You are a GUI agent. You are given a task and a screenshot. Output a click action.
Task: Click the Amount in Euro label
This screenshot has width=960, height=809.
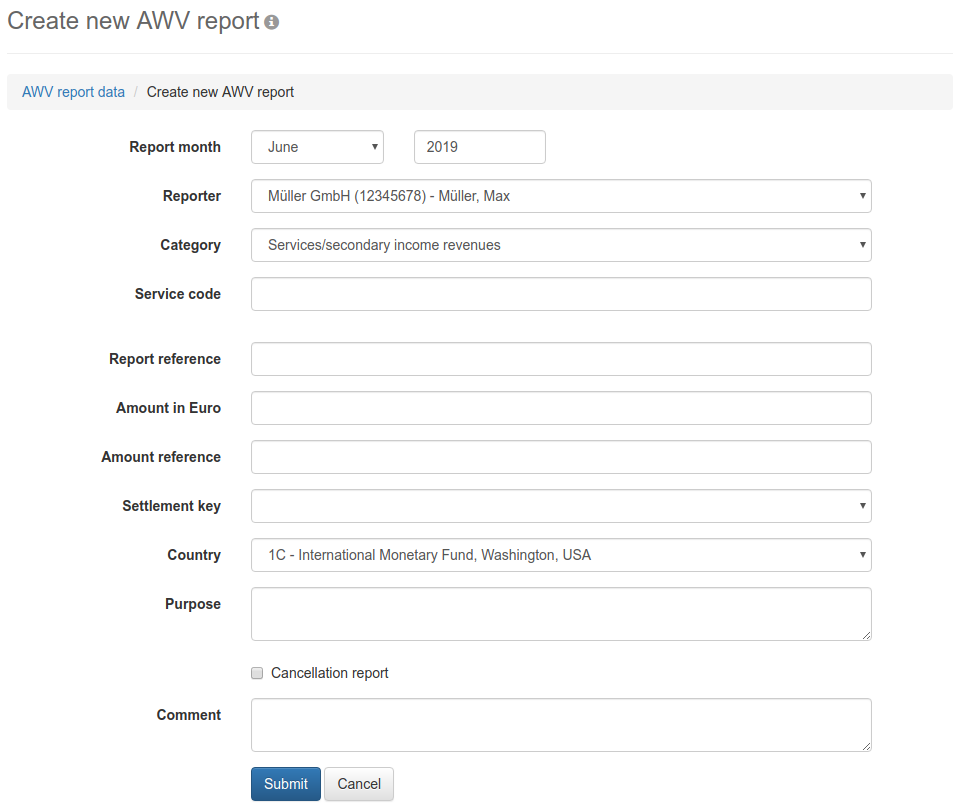pos(168,408)
